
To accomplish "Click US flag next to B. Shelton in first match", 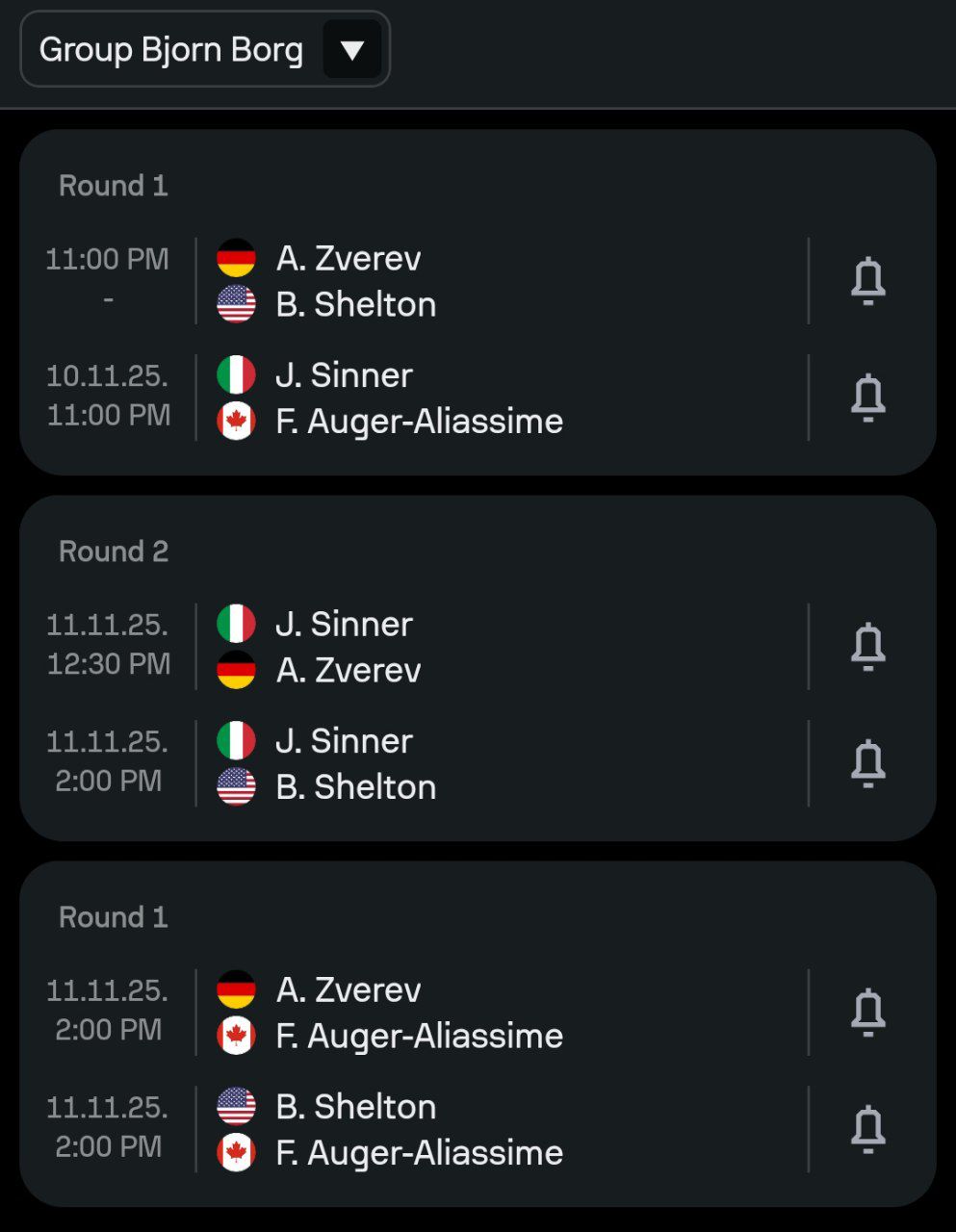I will (236, 304).
